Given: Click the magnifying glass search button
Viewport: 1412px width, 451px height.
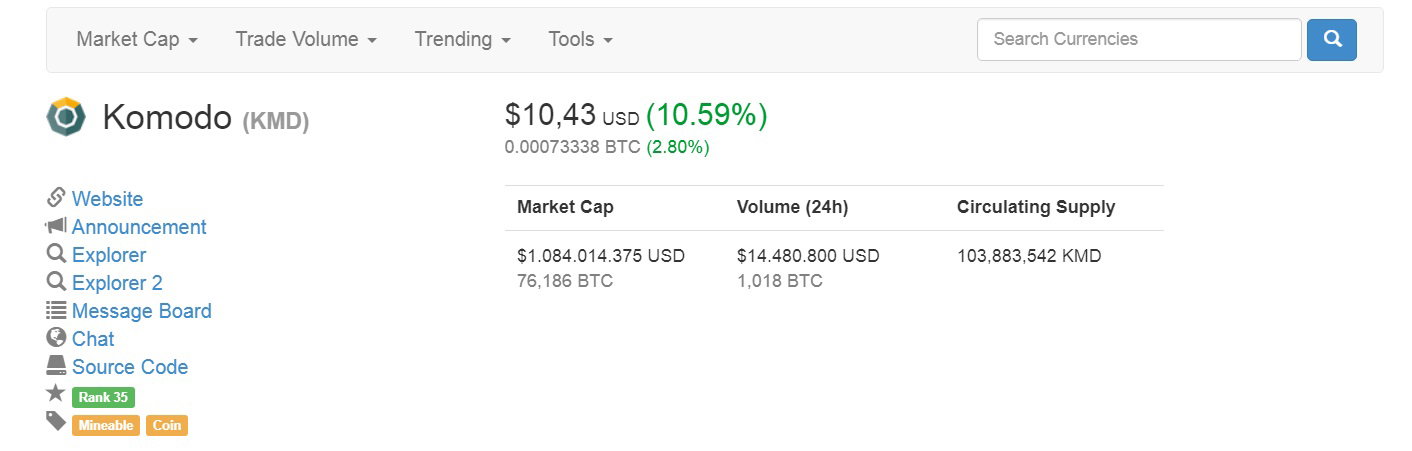Looking at the screenshot, I should coord(1331,39).
